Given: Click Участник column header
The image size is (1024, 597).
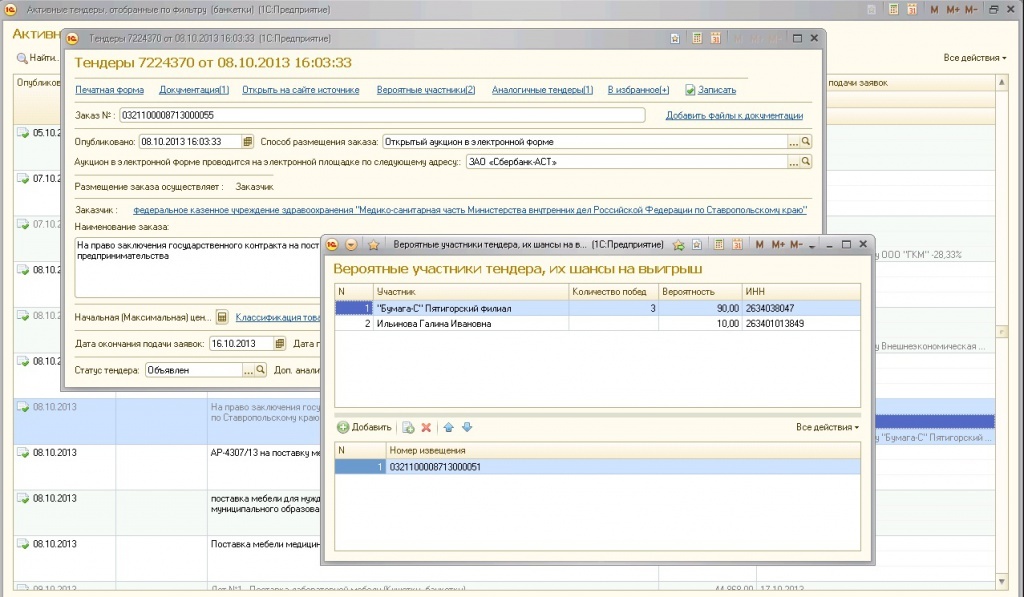Looking at the screenshot, I should click(470, 292).
